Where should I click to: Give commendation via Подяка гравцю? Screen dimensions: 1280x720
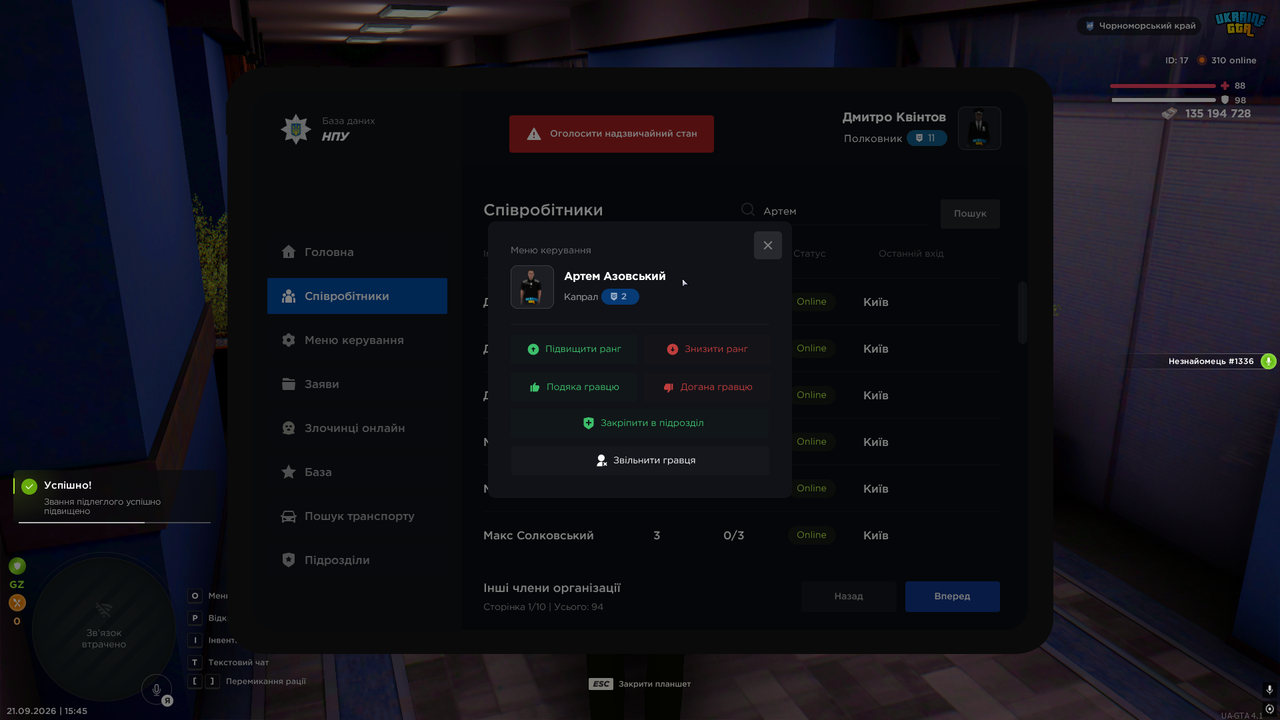[x=574, y=387]
